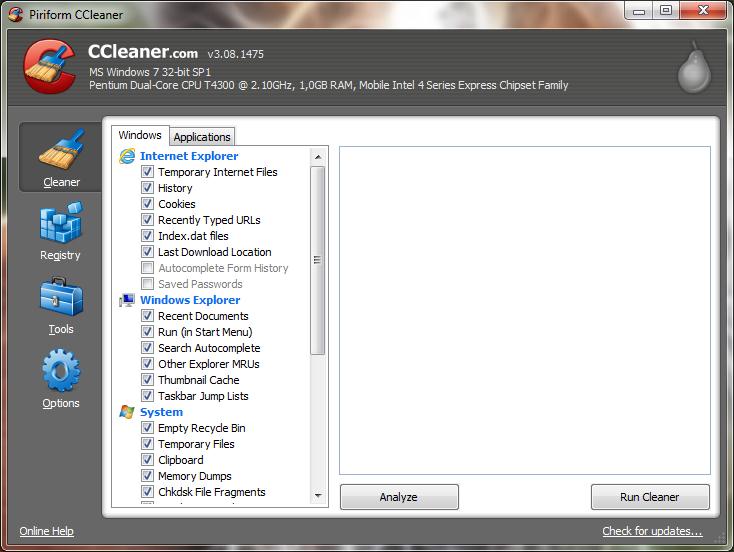This screenshot has height=552, width=734.
Task: Uncheck Other Explorer MRUs
Action: click(x=147, y=364)
